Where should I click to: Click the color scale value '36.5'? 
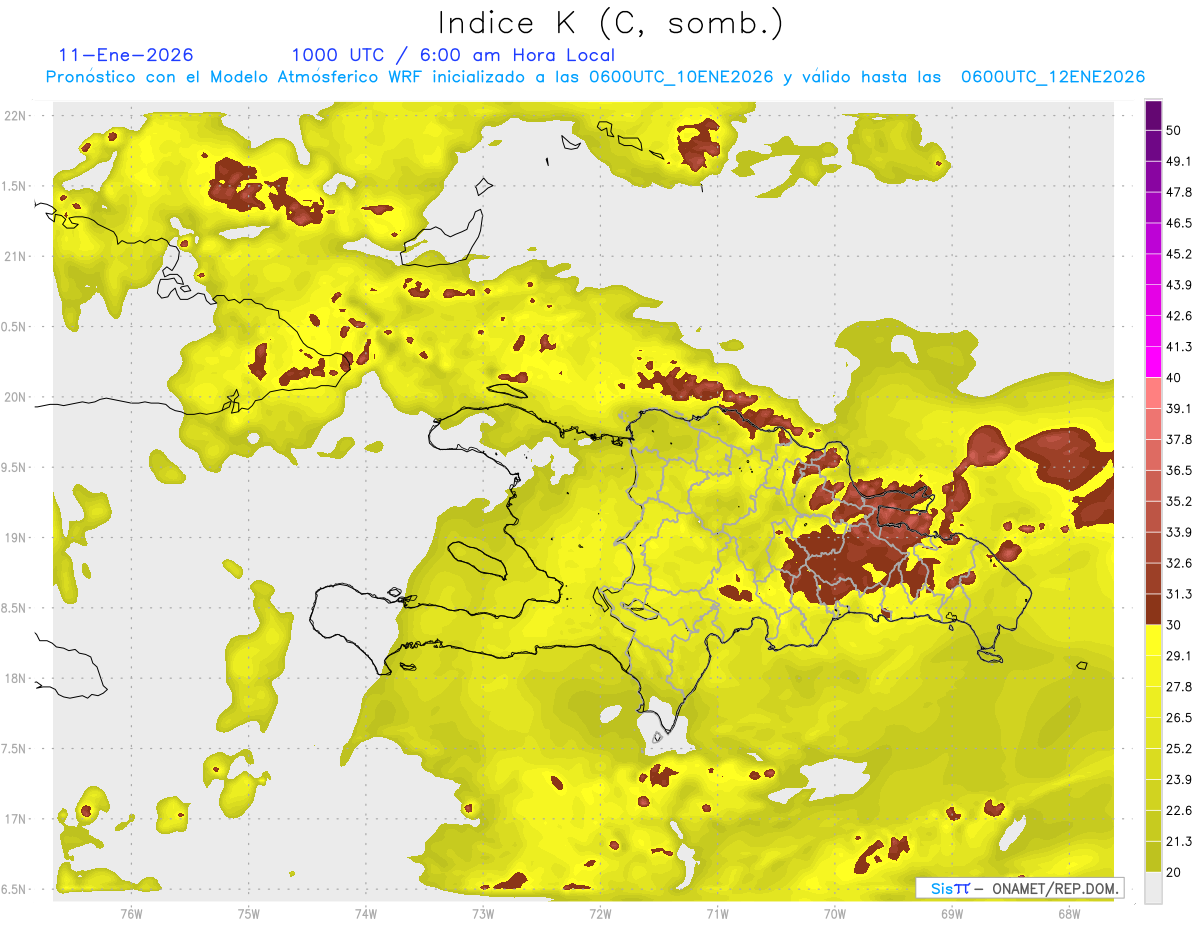pyautogui.click(x=1179, y=470)
